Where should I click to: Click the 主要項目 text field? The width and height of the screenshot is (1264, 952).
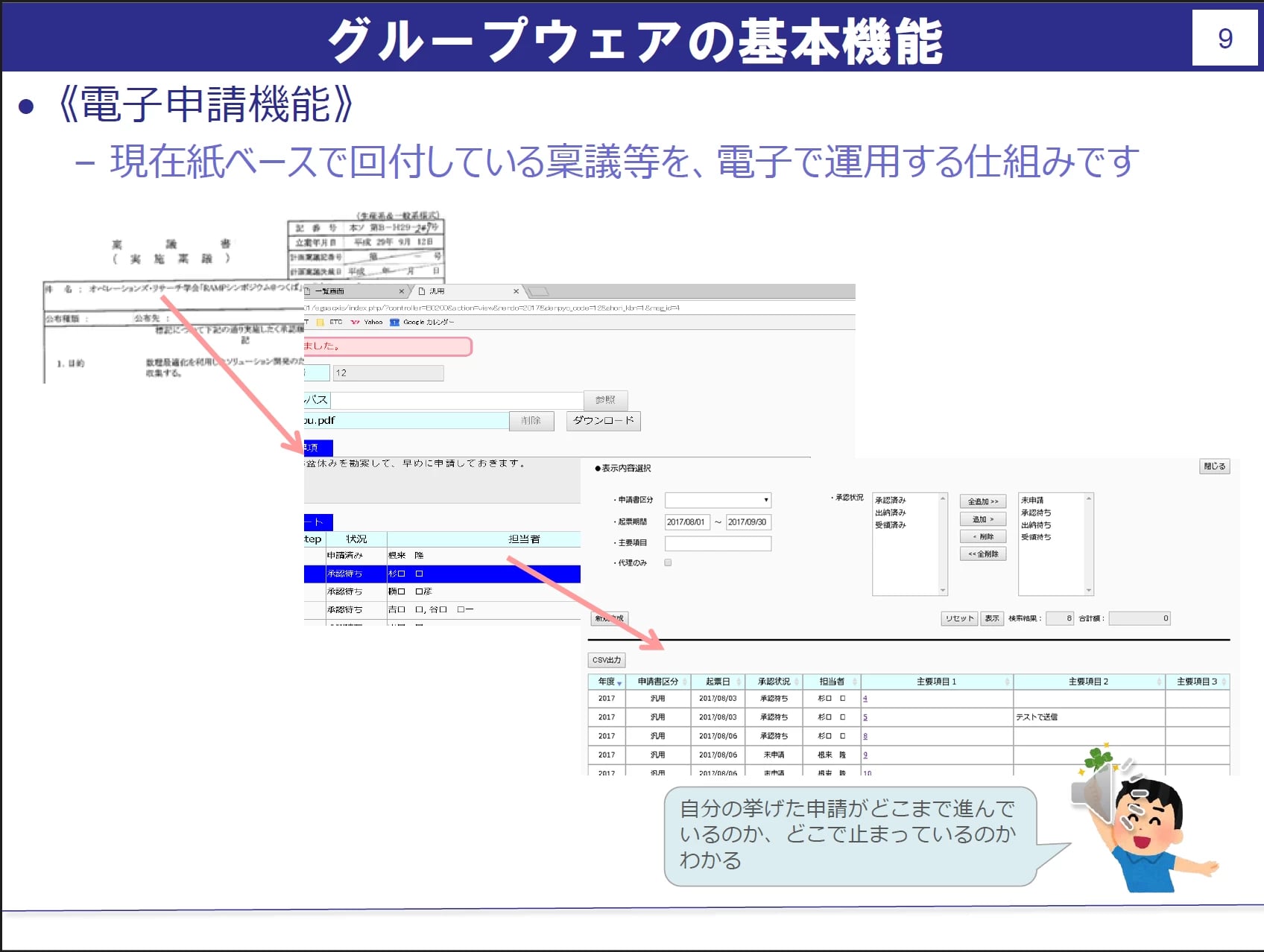coord(718,543)
